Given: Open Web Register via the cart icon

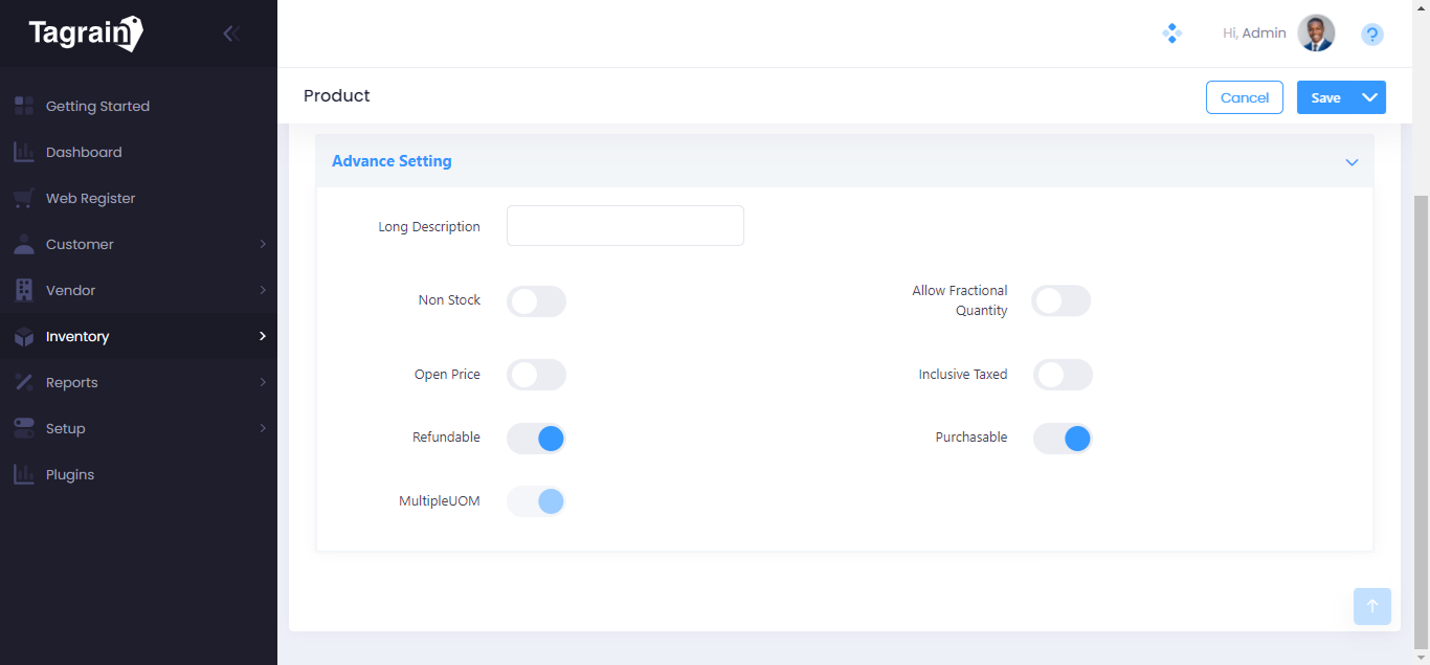Looking at the screenshot, I should 24,198.
